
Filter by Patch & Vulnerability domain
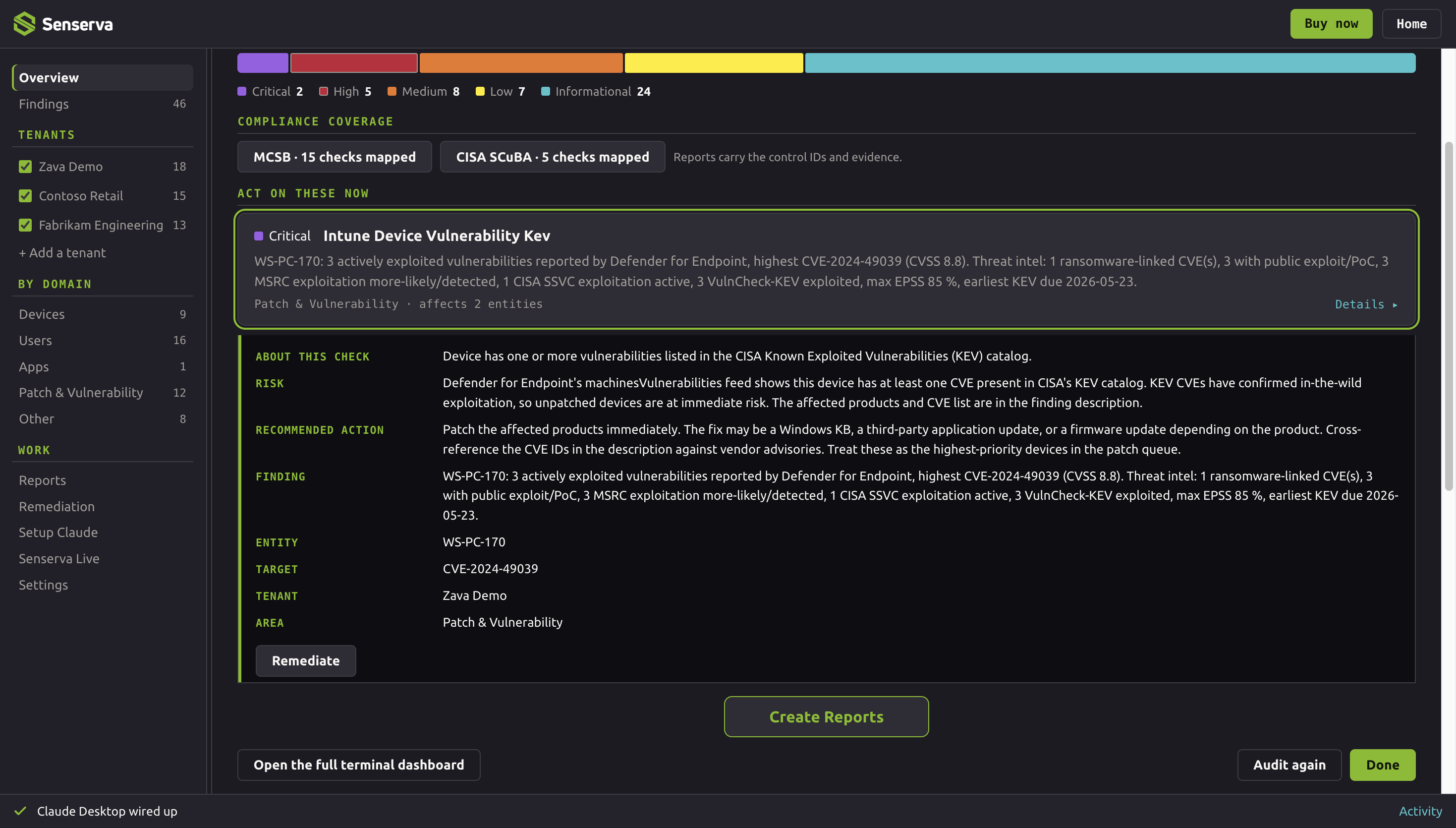[x=102, y=393]
